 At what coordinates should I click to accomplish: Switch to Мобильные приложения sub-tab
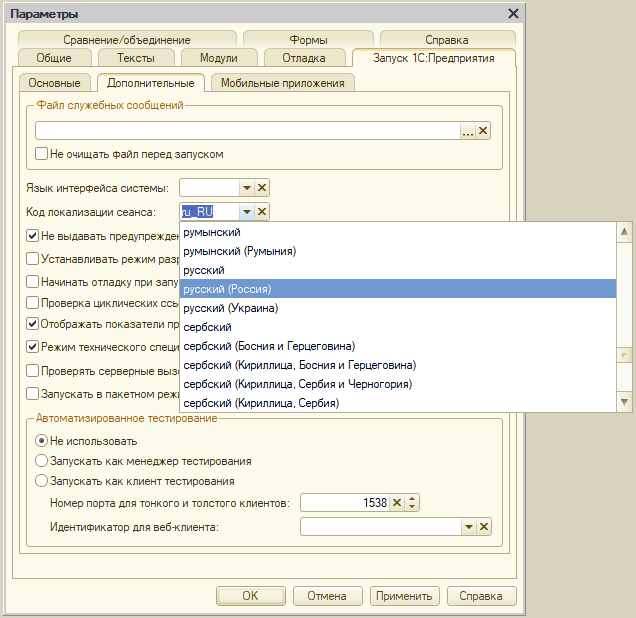[x=283, y=83]
